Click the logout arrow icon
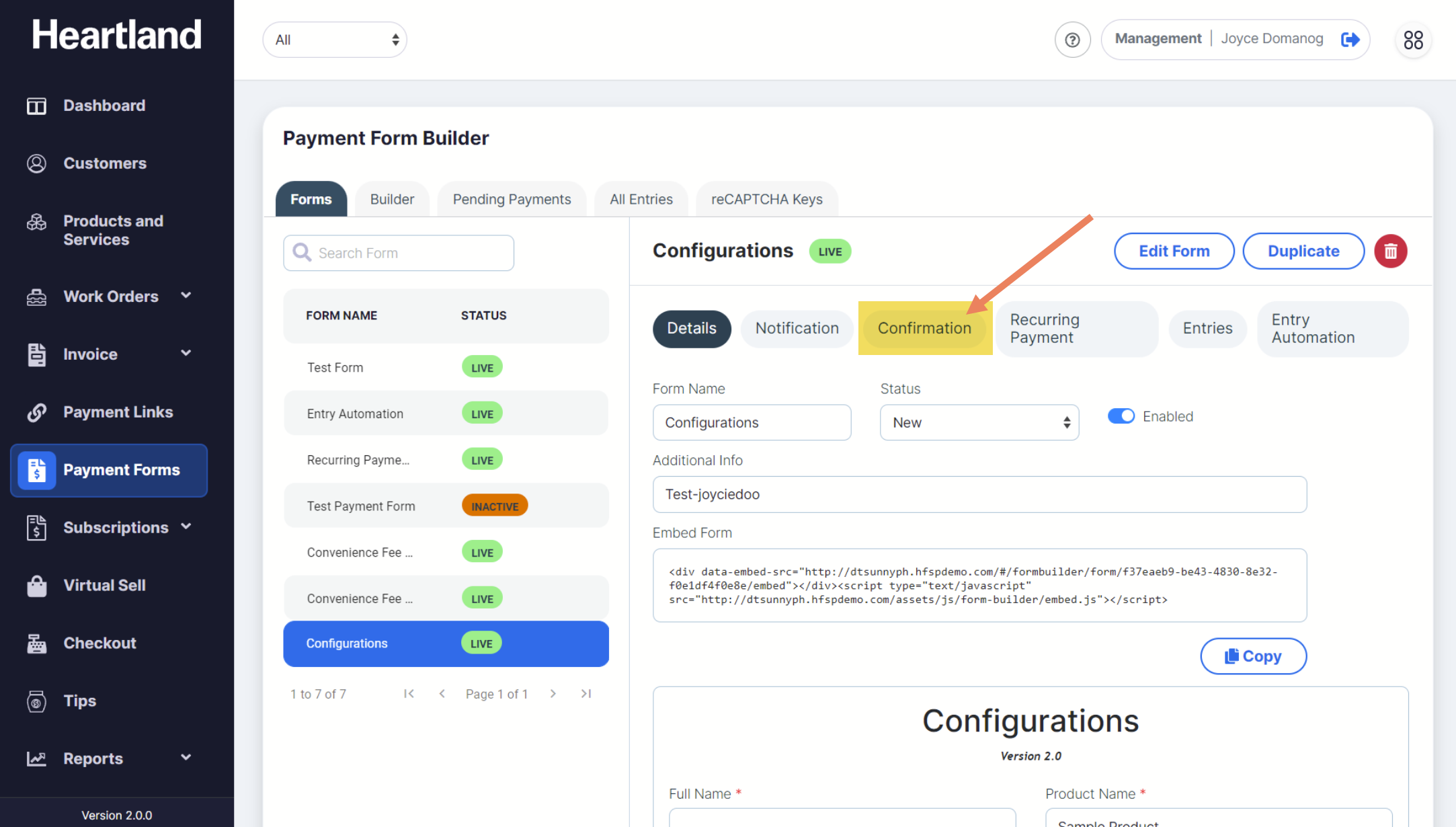 [x=1350, y=40]
